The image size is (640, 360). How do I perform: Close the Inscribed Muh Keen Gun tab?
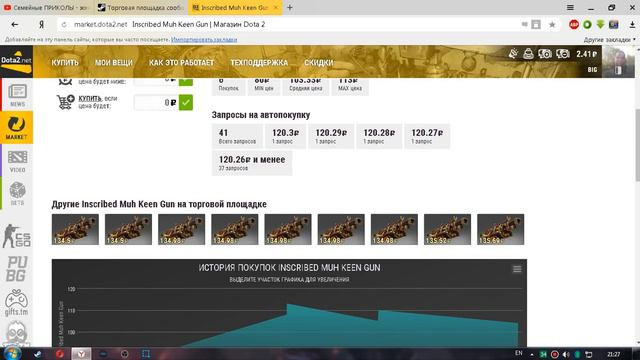(x=276, y=7)
